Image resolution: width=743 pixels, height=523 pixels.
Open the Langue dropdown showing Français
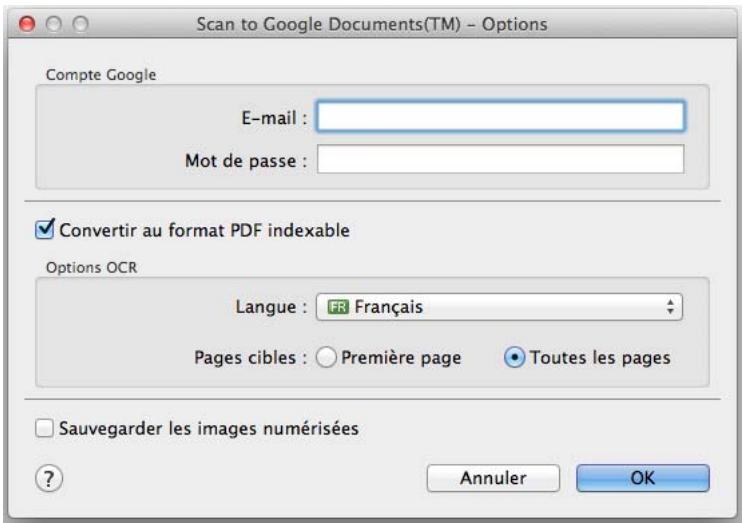pos(499,308)
